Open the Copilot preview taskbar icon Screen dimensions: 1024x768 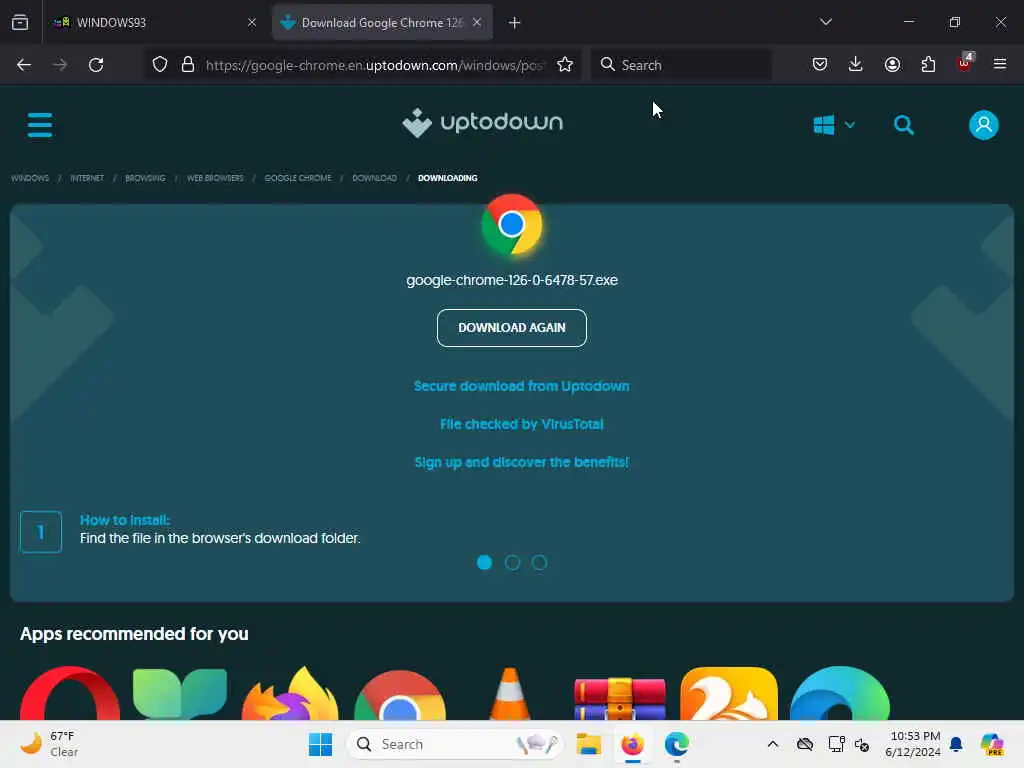click(992, 744)
